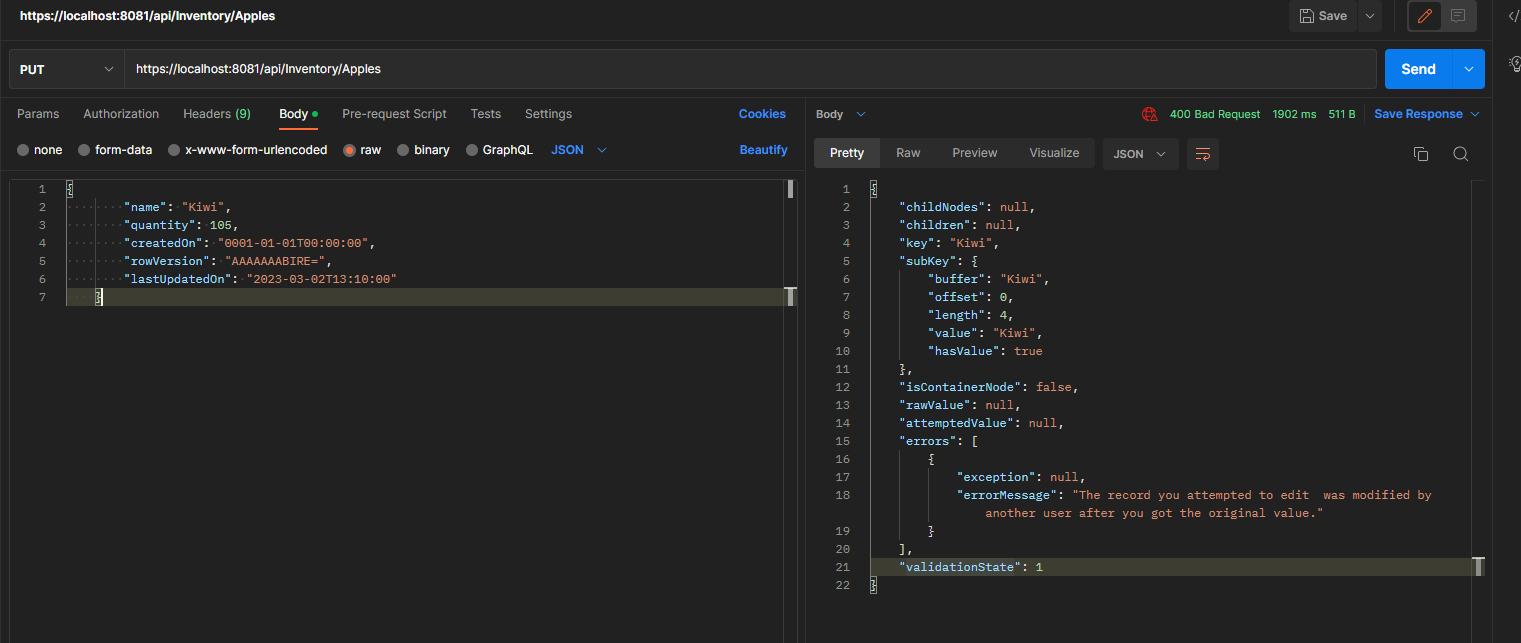Screen dimensions: 1521x643
Task: Copy the response body to clipboard
Action: [x=1421, y=153]
